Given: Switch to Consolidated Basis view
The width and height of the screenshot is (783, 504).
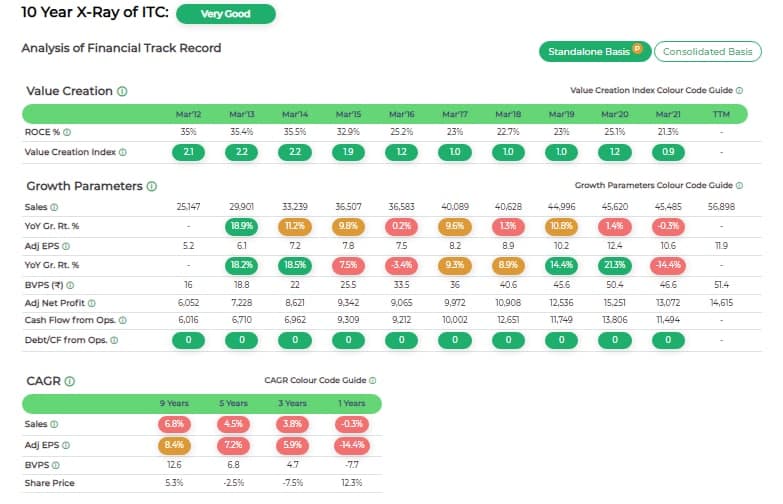Looking at the screenshot, I should click(x=706, y=52).
